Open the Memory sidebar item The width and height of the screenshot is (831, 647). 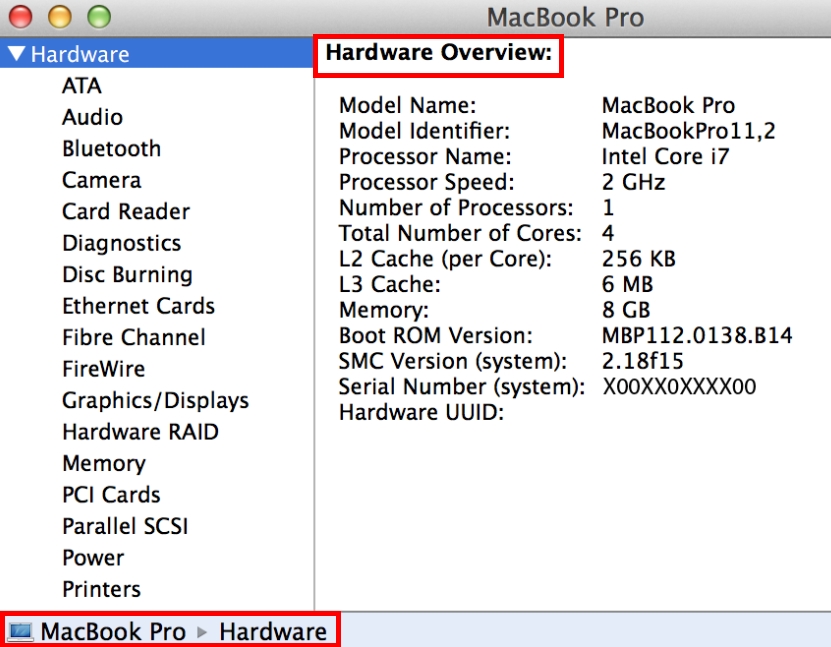pos(103,464)
